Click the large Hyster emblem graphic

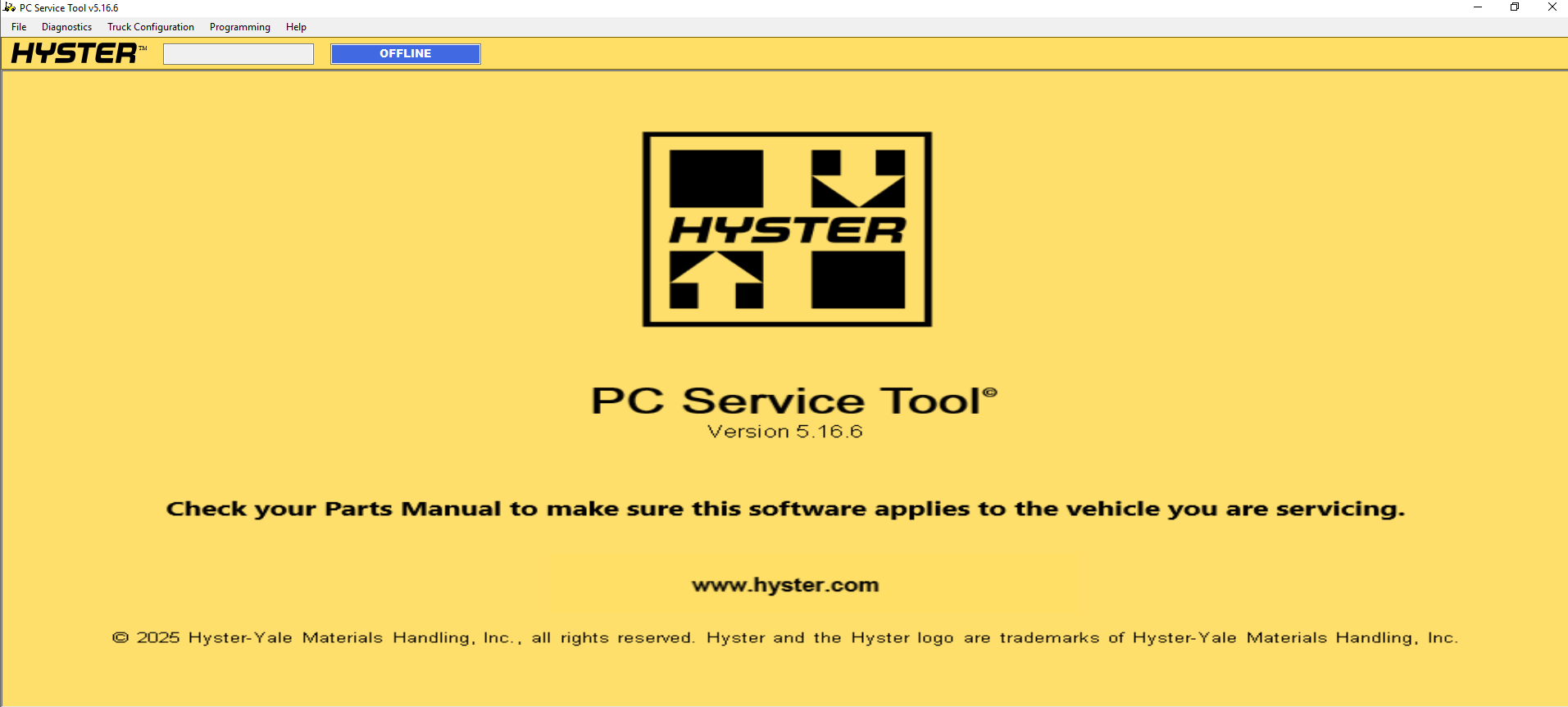787,229
